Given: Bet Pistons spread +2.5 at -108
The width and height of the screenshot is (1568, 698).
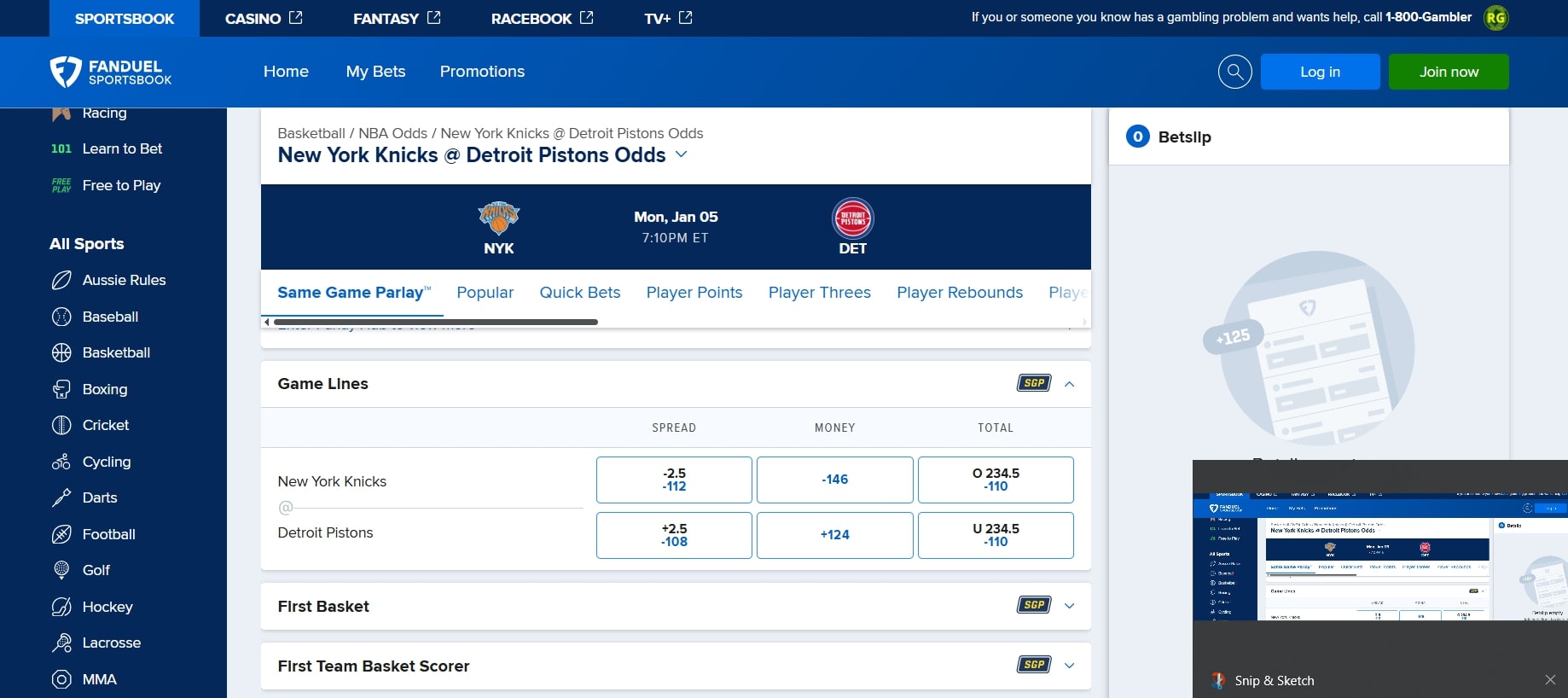Looking at the screenshot, I should (x=674, y=535).
